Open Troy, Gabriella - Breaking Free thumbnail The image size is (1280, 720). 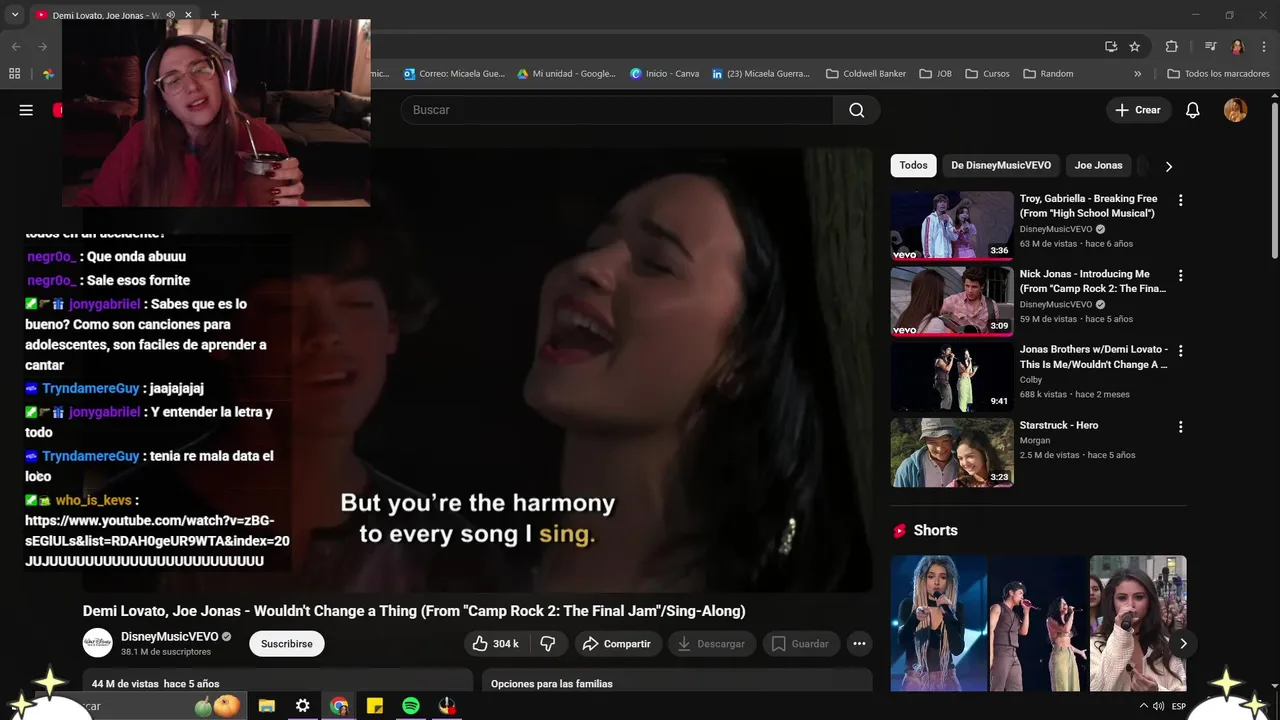click(952, 225)
